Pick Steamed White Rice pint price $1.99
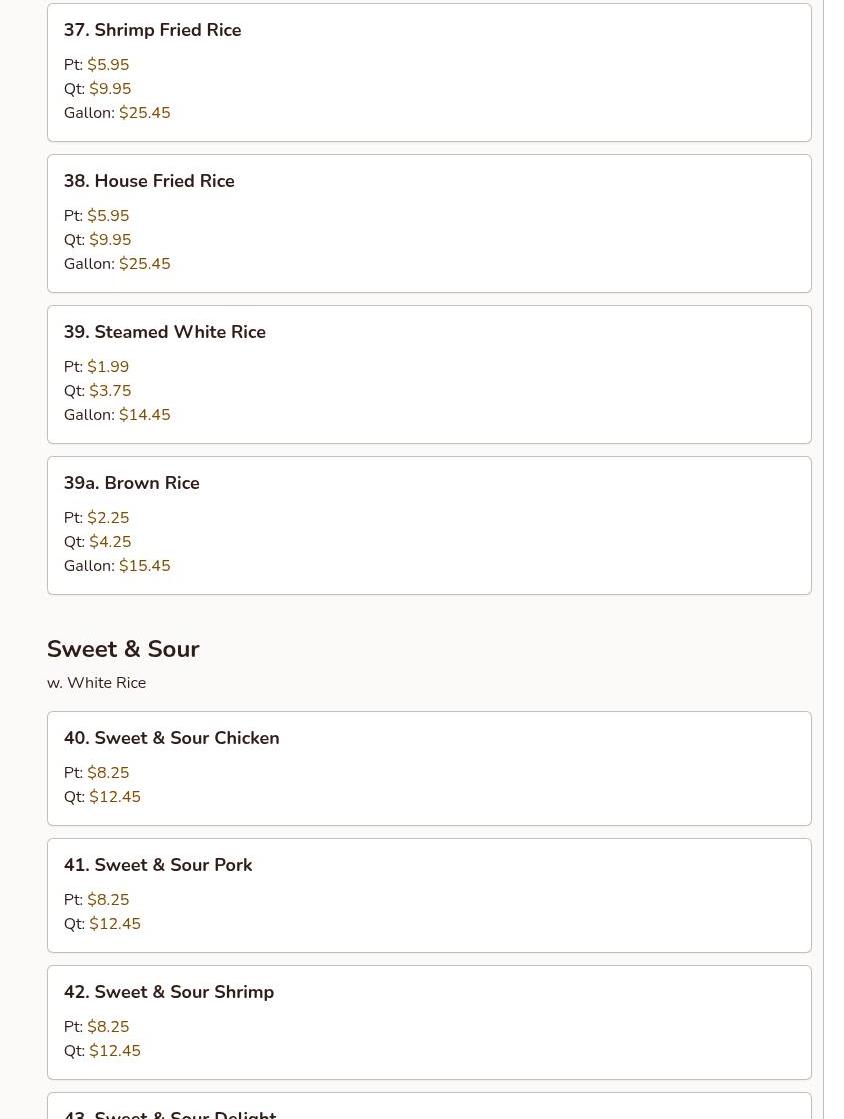 pyautogui.click(x=108, y=367)
